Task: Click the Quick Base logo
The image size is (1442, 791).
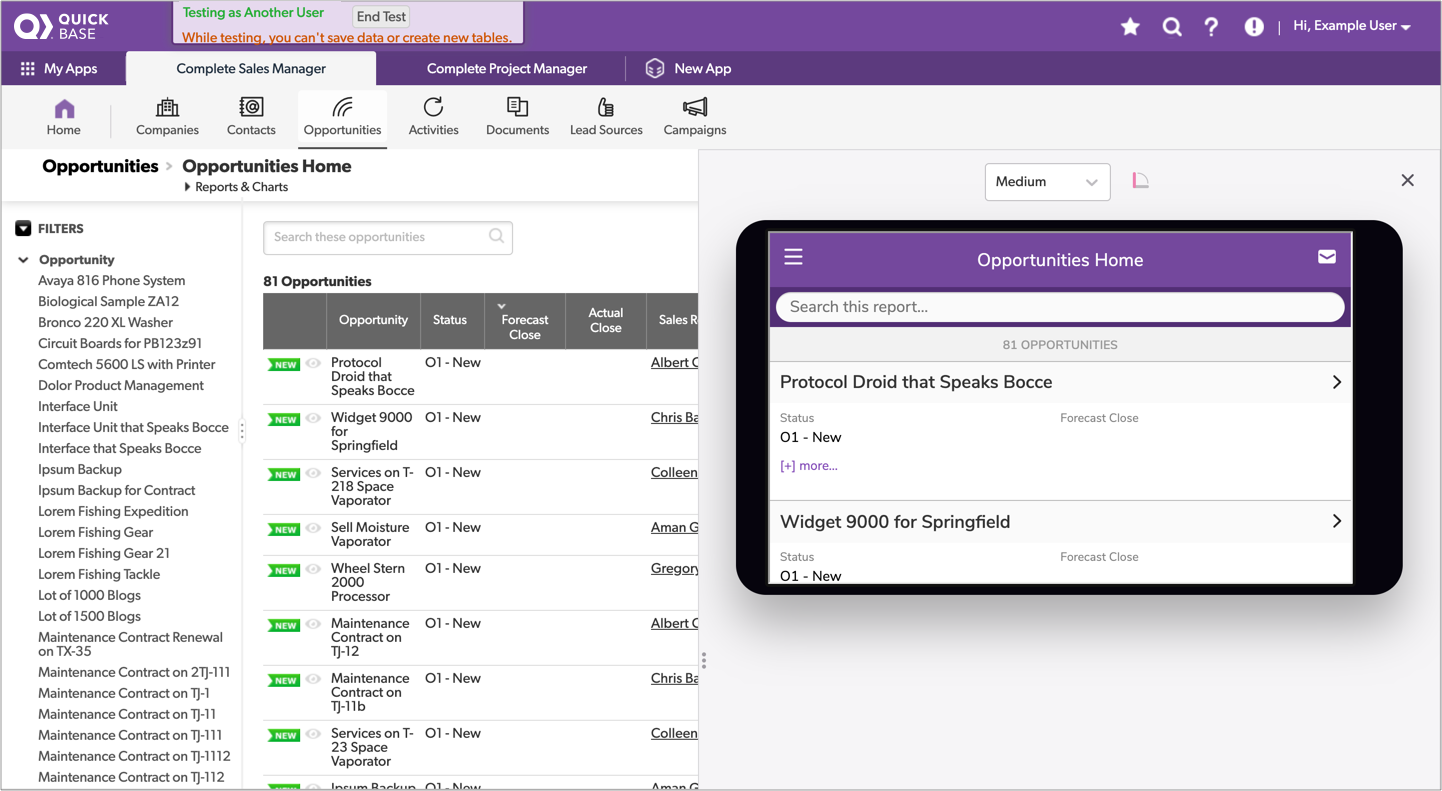Action: (x=61, y=27)
